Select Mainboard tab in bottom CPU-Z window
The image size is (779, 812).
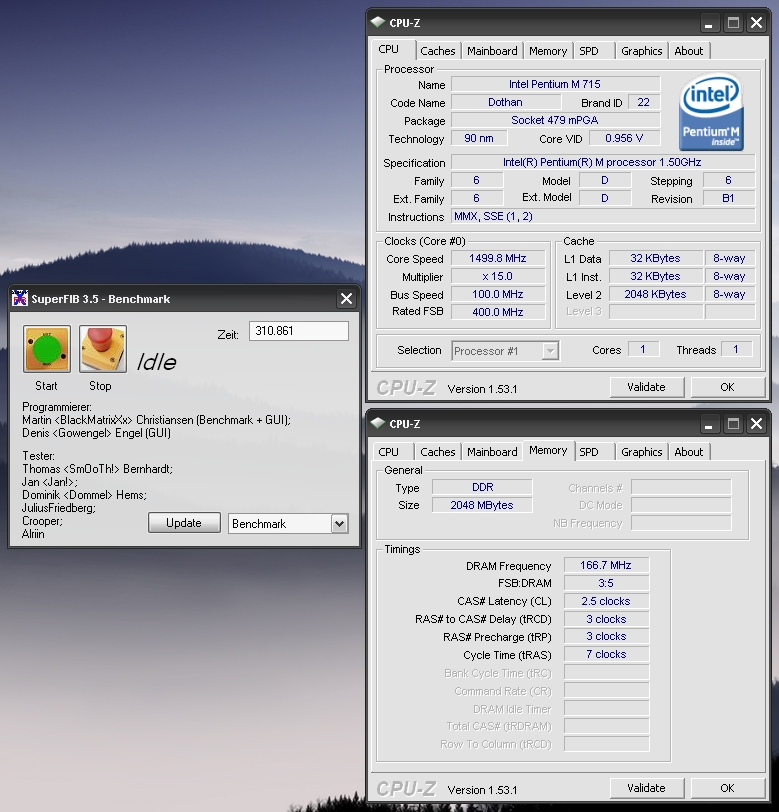pos(492,452)
